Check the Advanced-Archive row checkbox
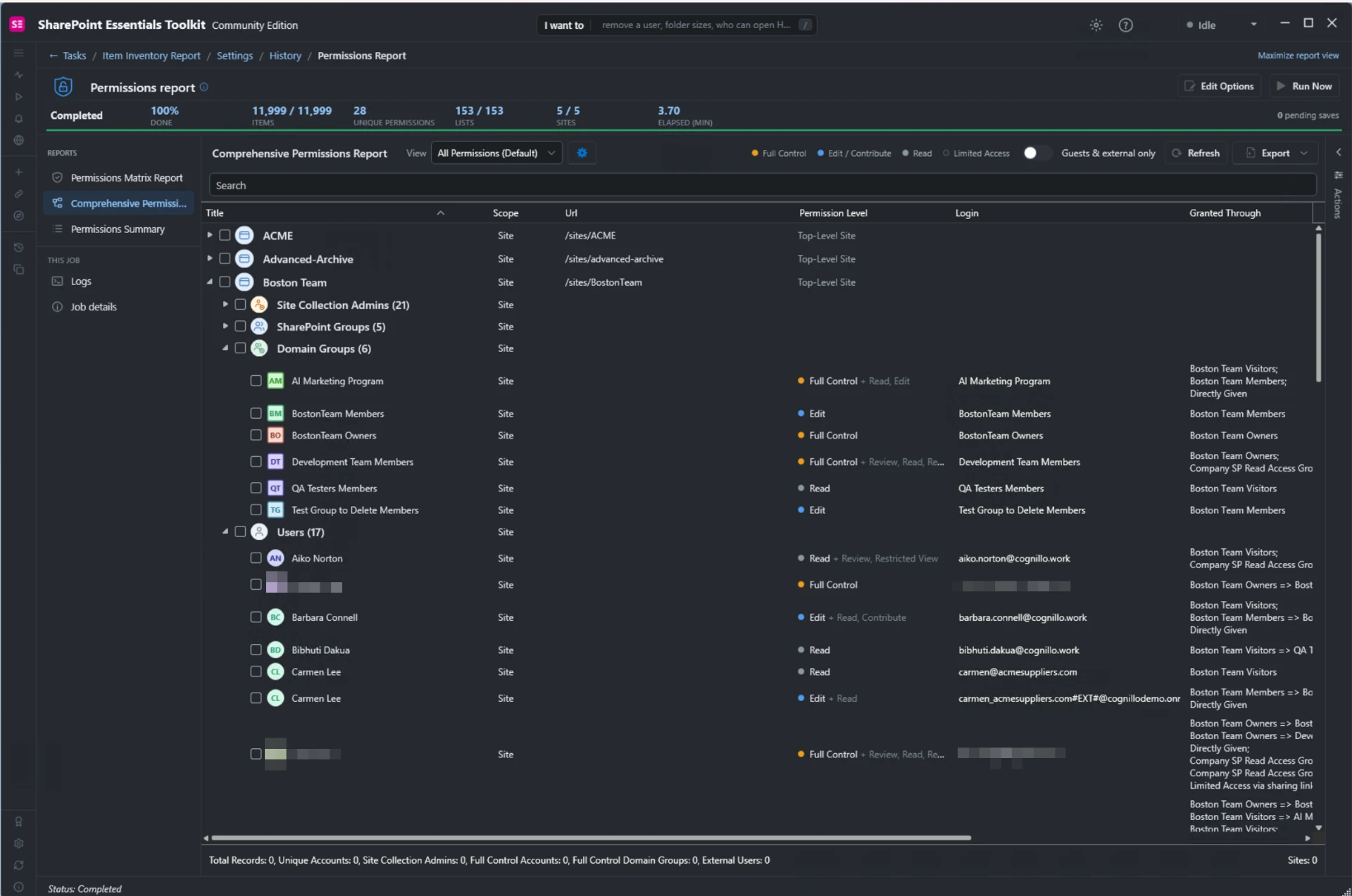 [x=225, y=258]
